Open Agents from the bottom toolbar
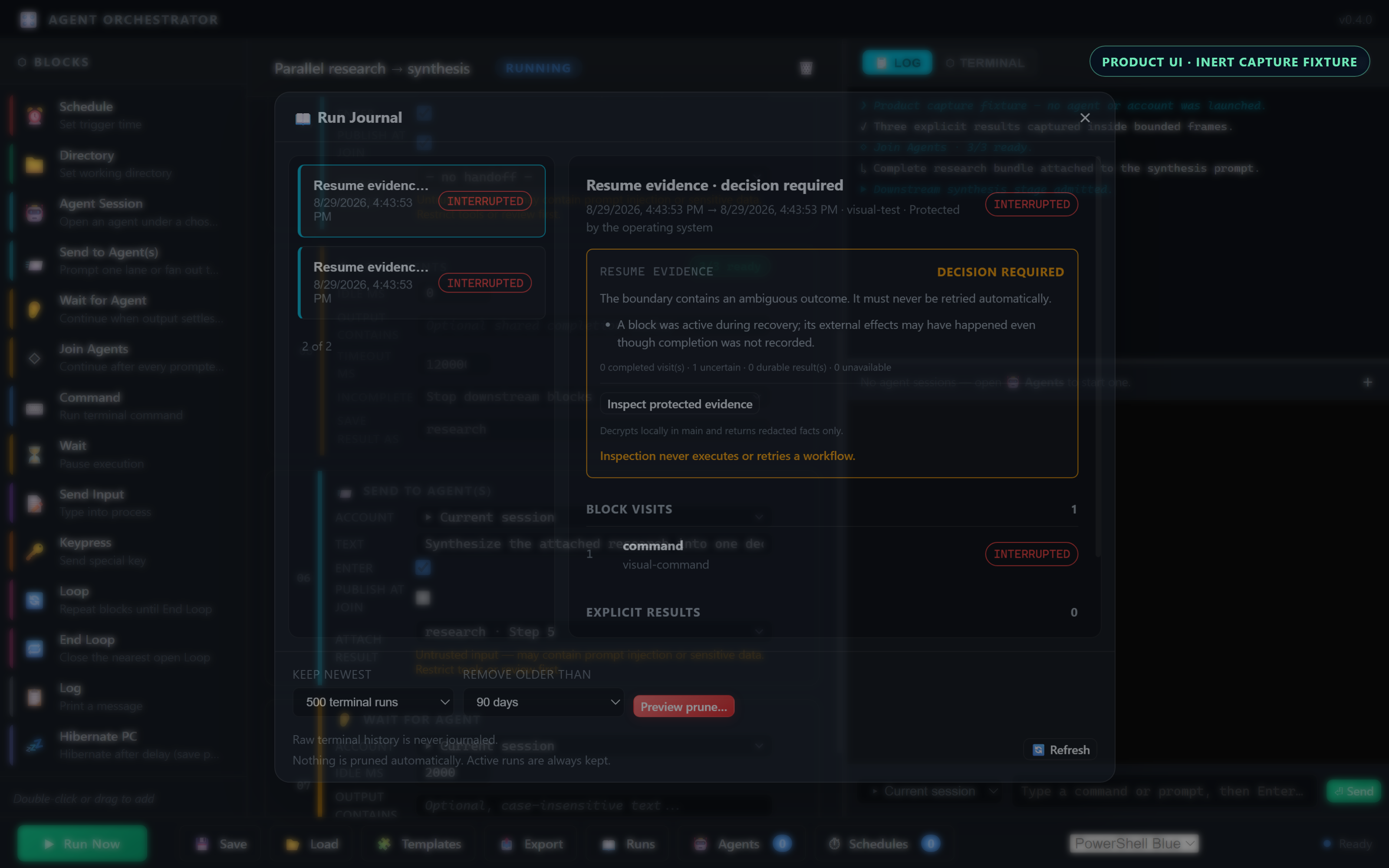The height and width of the screenshot is (868, 1389). [742, 844]
